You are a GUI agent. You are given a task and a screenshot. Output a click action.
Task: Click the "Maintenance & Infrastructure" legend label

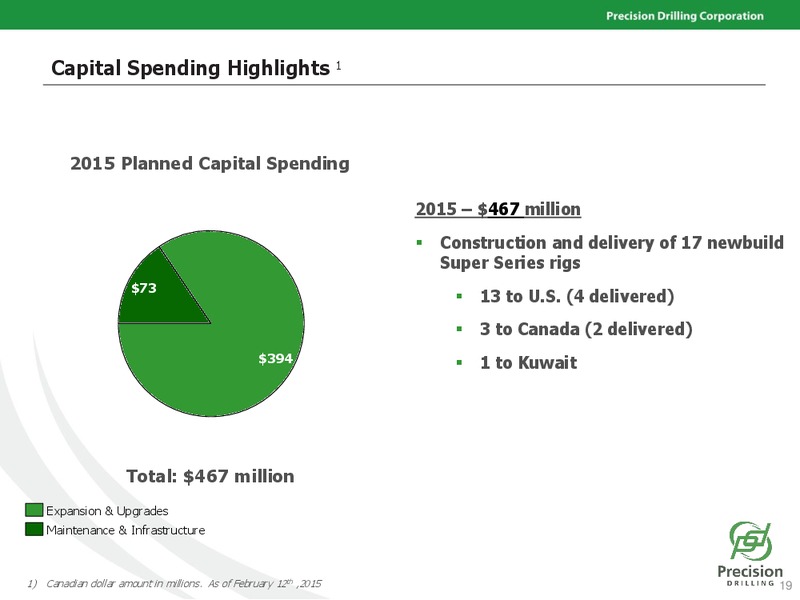pos(126,530)
